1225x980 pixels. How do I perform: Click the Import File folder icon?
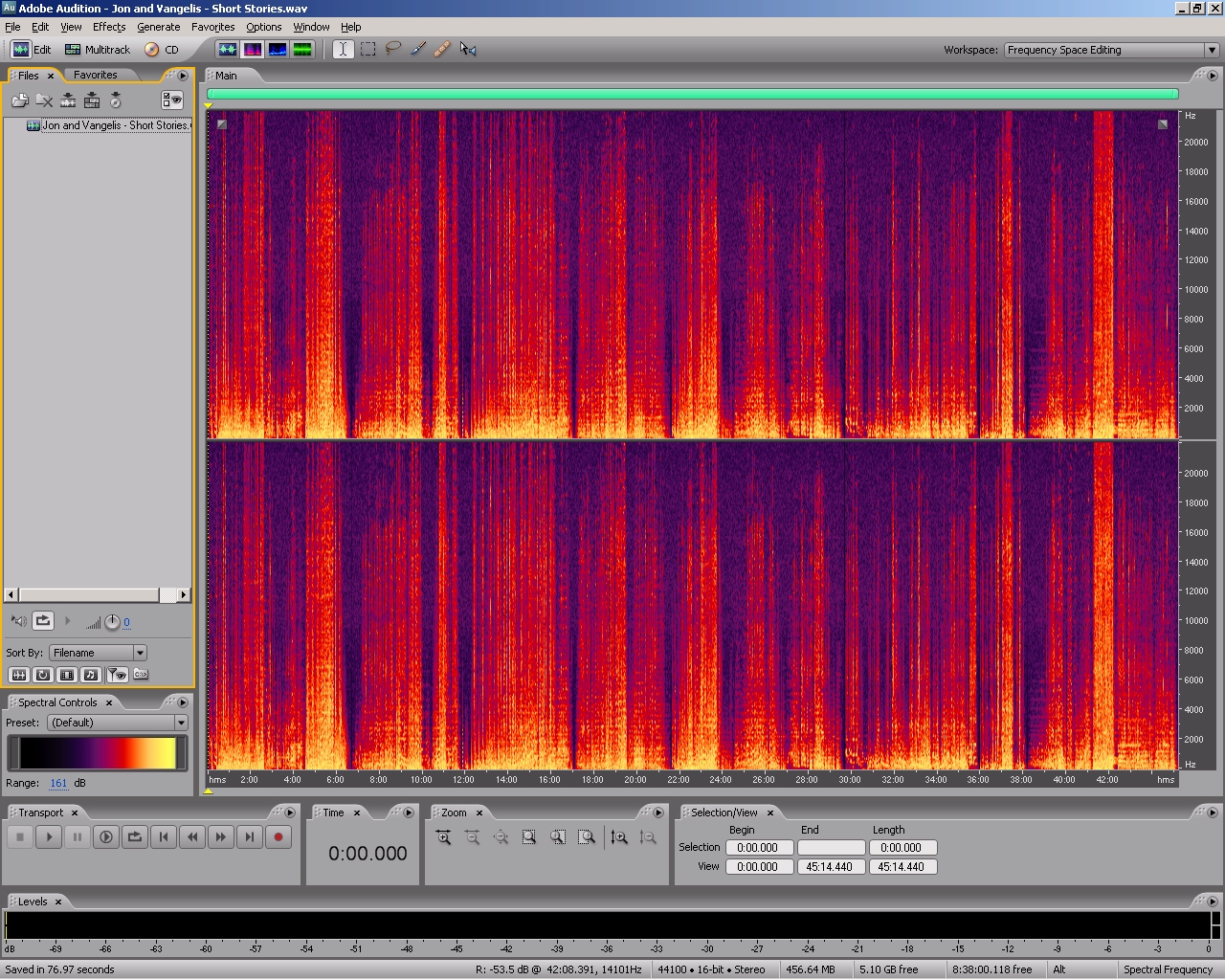click(19, 100)
